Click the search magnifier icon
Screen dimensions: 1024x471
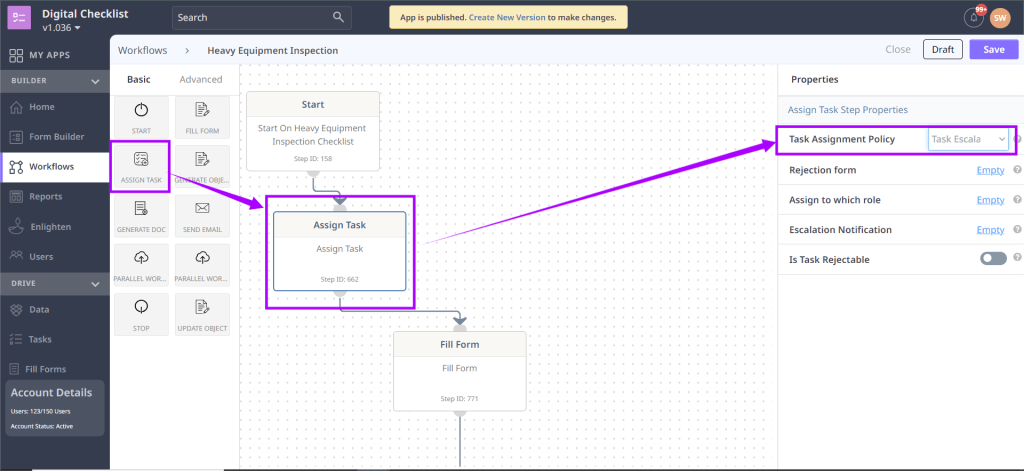339,17
